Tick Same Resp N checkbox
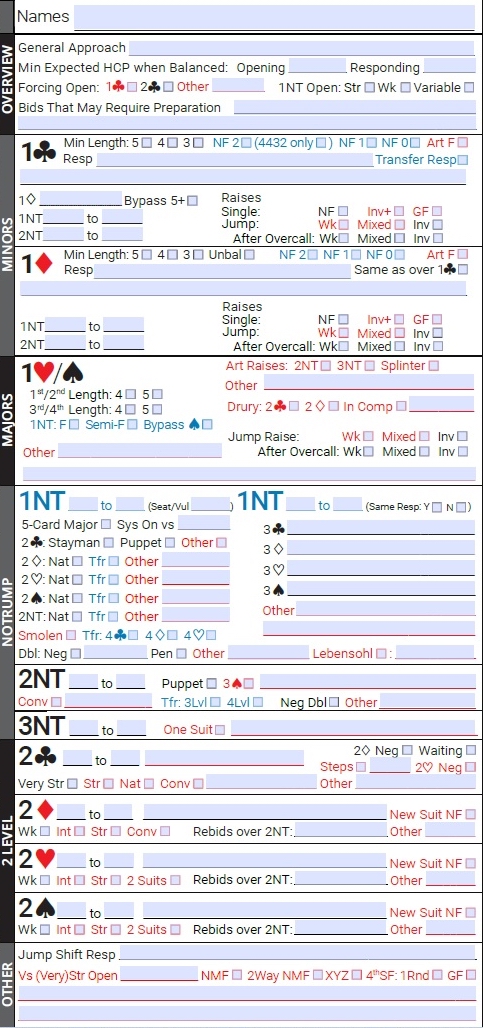The image size is (483, 1028). tap(461, 507)
